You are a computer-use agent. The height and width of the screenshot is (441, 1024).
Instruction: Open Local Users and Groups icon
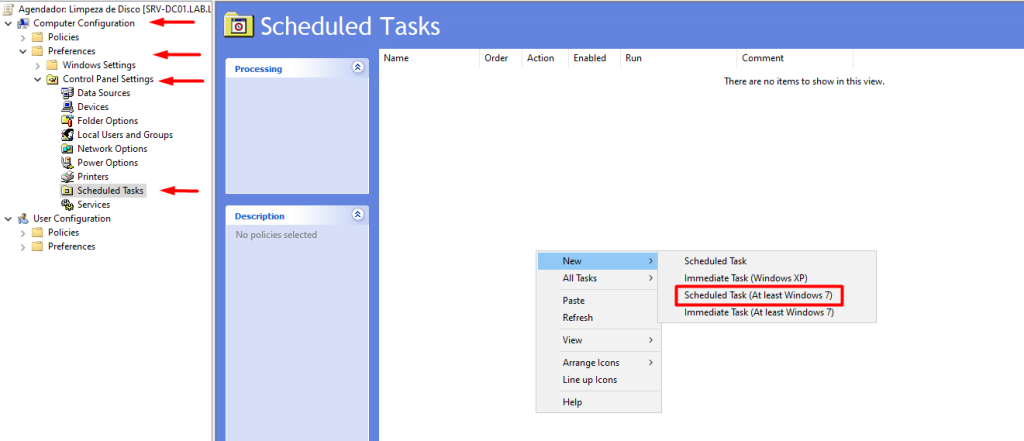click(x=68, y=135)
